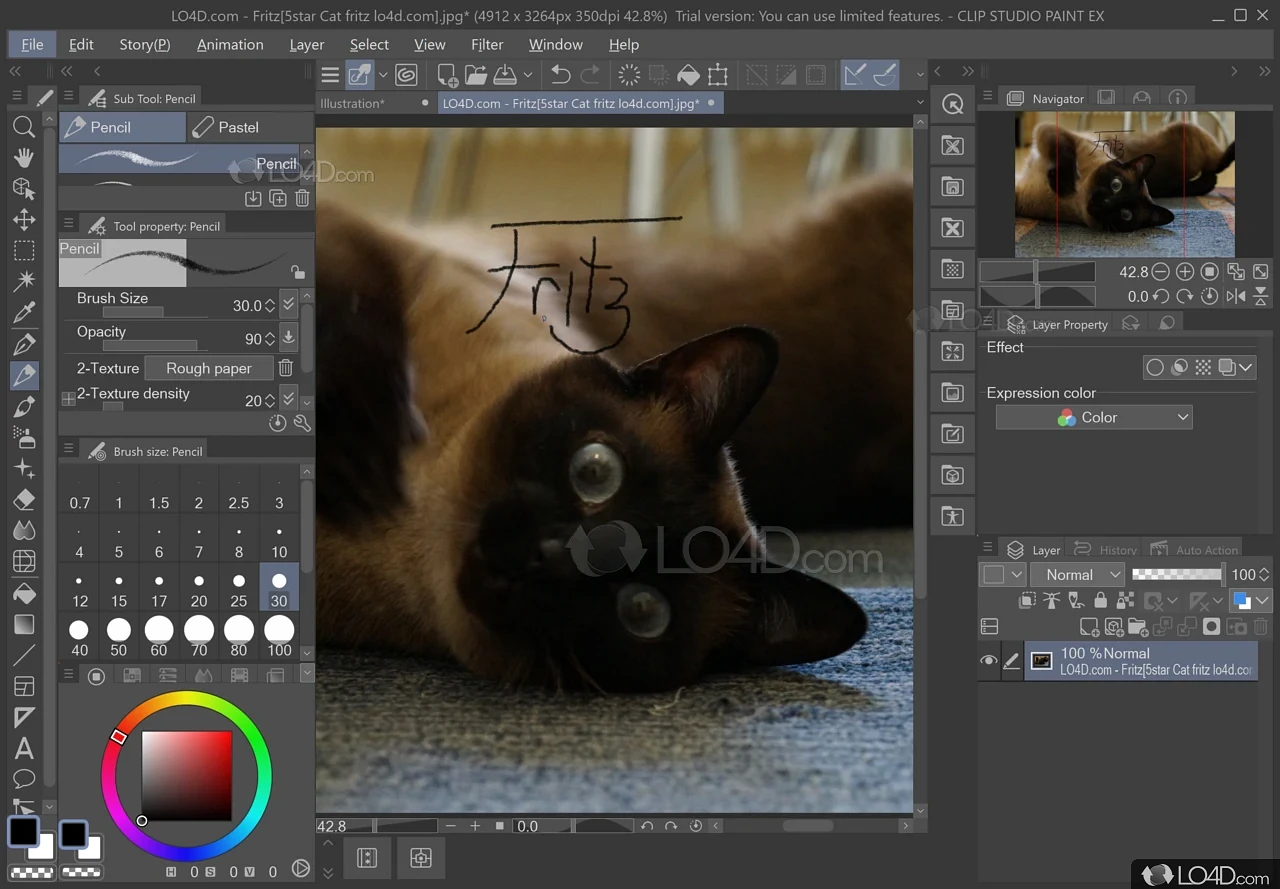Click the Open file folder icon
Viewport: 1280px width, 889px height.
pos(476,75)
